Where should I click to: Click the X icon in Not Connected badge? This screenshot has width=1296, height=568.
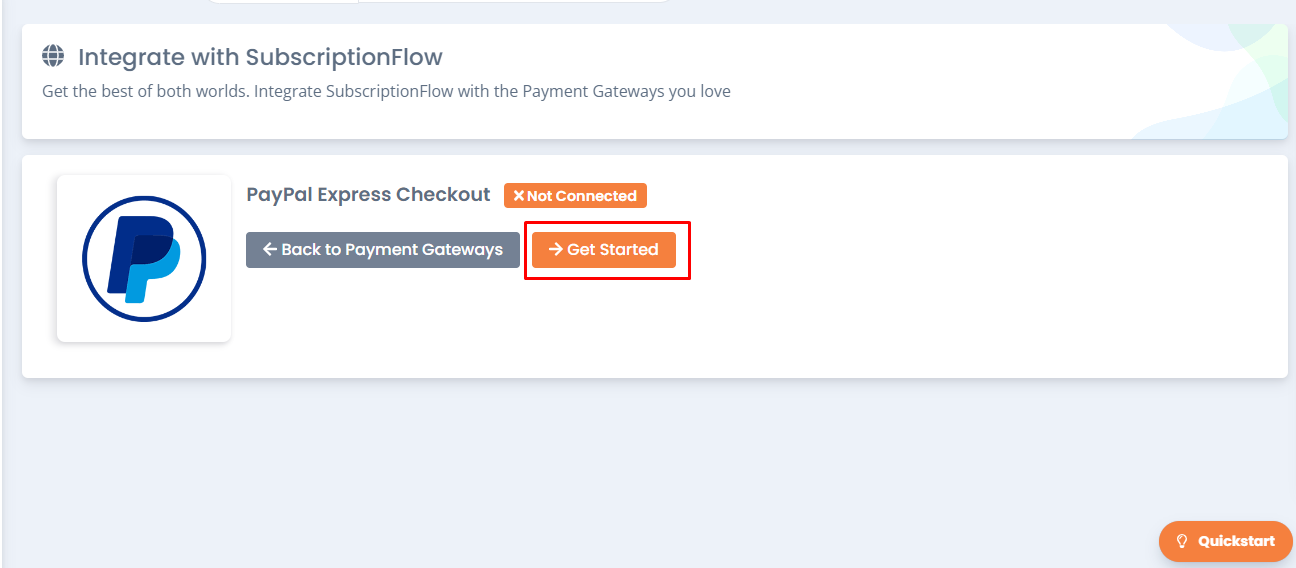coord(518,196)
